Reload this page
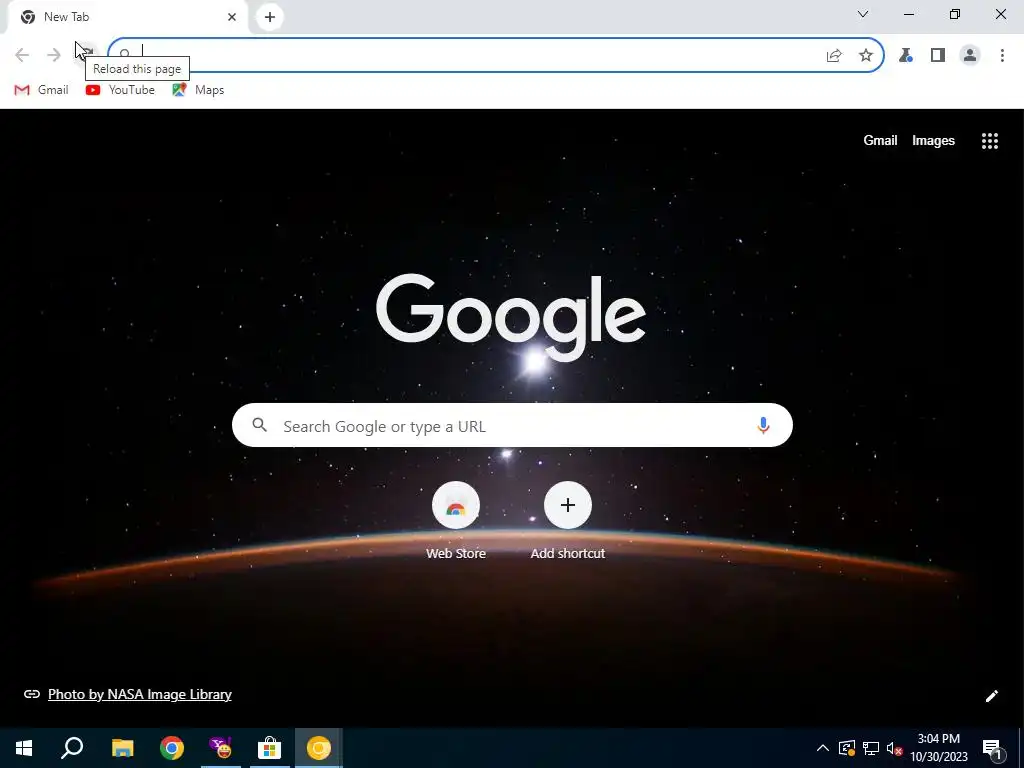Image resolution: width=1024 pixels, height=768 pixels. pyautogui.click(x=87, y=55)
